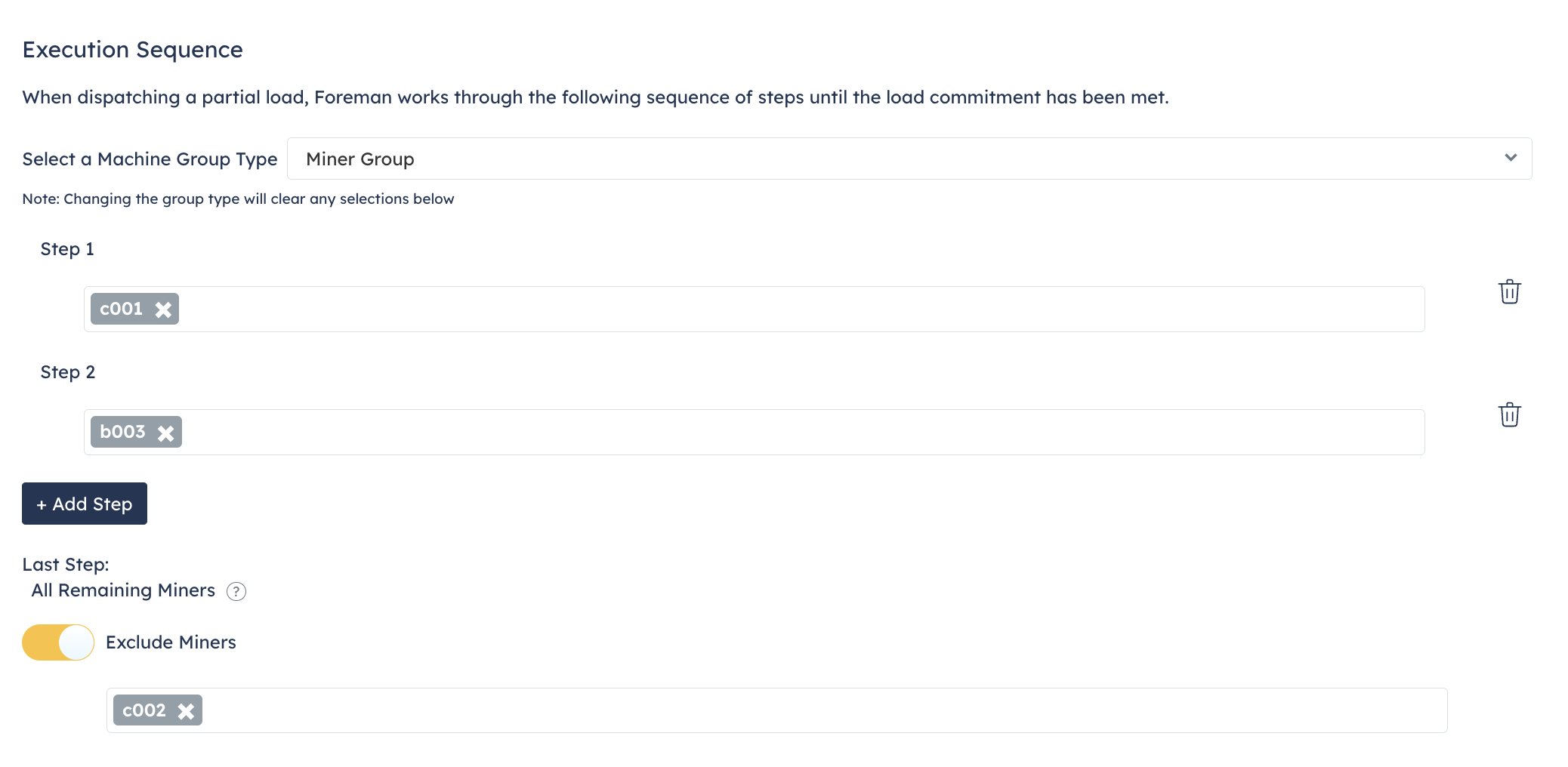The image size is (1568, 767).
Task: Delete Step 2 using its trash icon
Action: pyautogui.click(x=1509, y=414)
